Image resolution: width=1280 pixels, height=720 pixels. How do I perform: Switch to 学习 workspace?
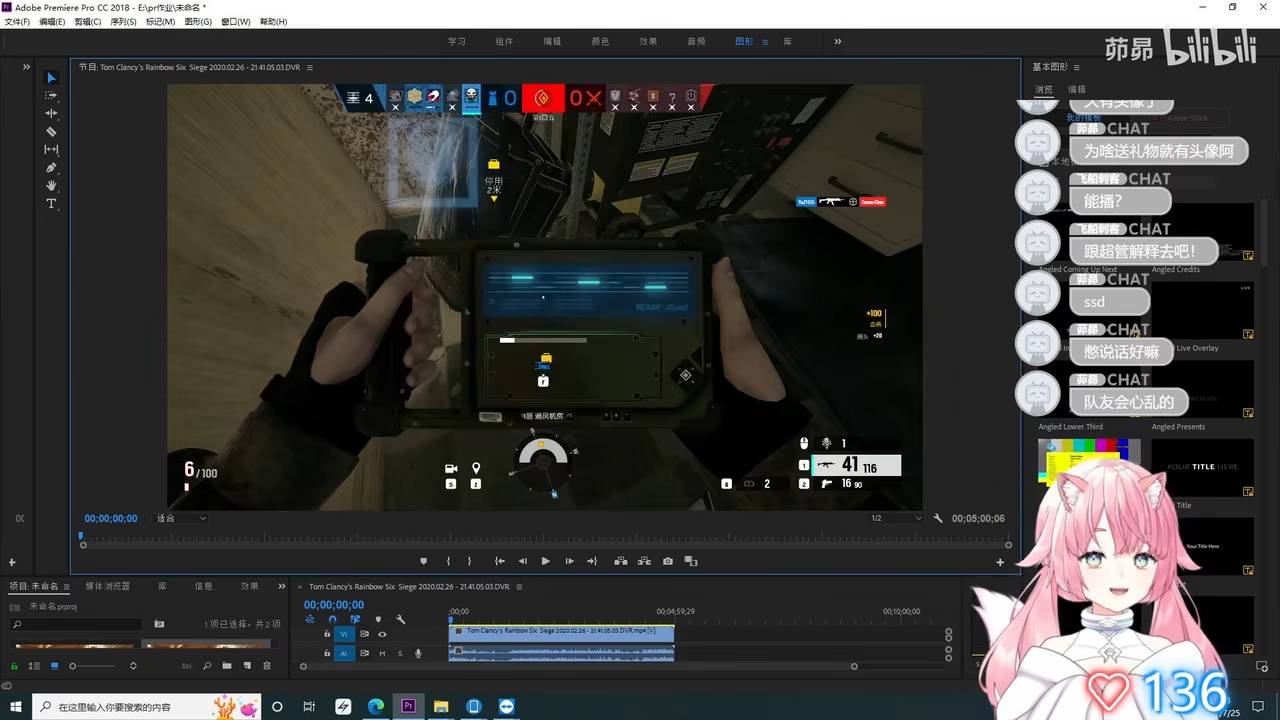pyautogui.click(x=457, y=41)
